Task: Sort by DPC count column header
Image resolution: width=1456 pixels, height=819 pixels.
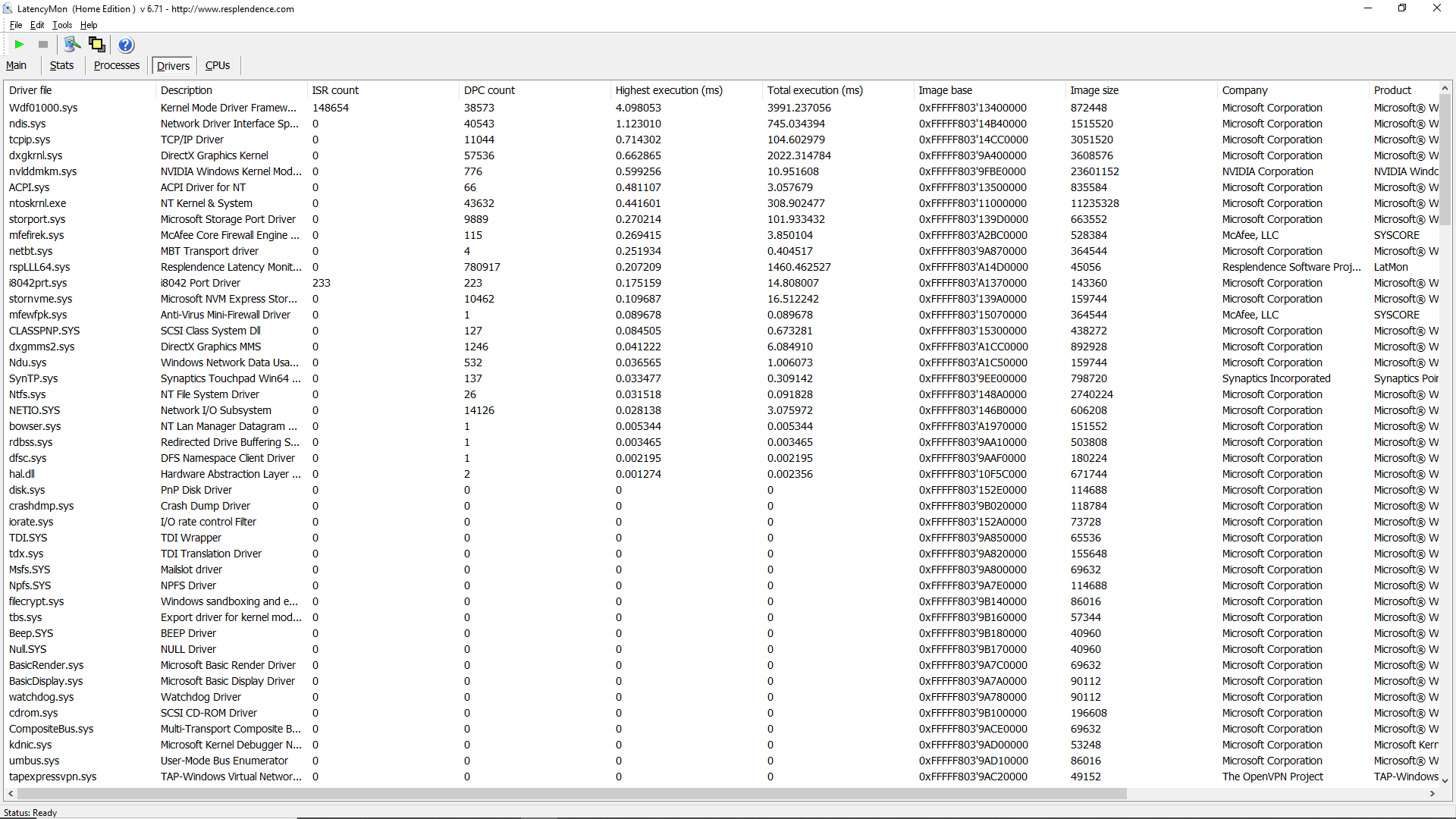Action: click(x=489, y=90)
